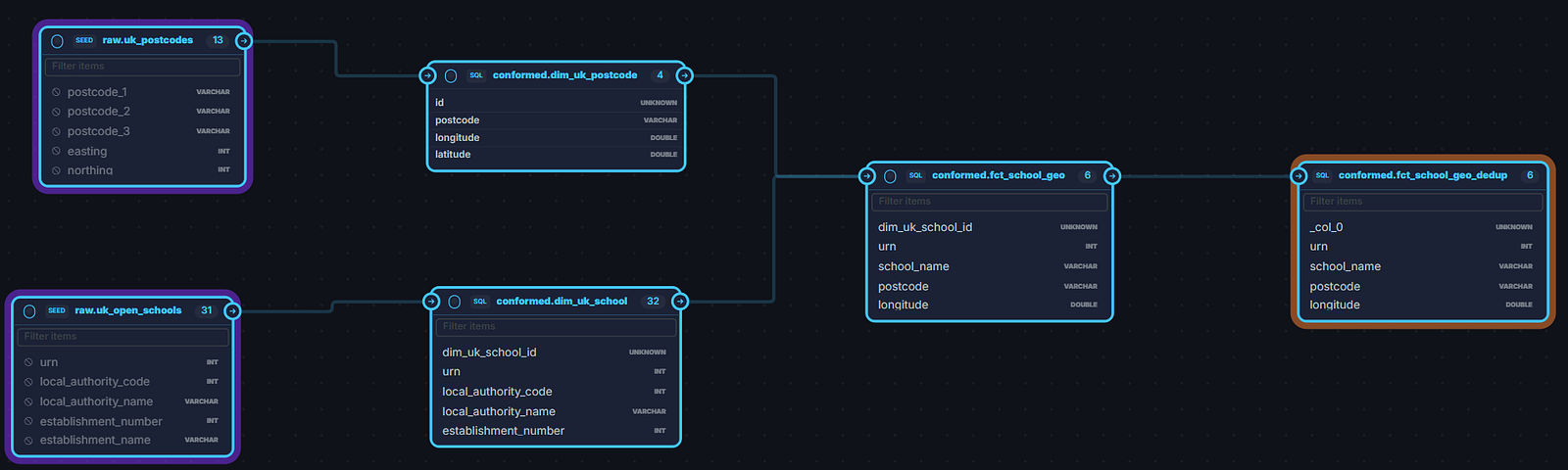Focus the Filter items field in conformed.fct_school_geo_dedup
This screenshot has height=470, width=1568.
click(1423, 202)
